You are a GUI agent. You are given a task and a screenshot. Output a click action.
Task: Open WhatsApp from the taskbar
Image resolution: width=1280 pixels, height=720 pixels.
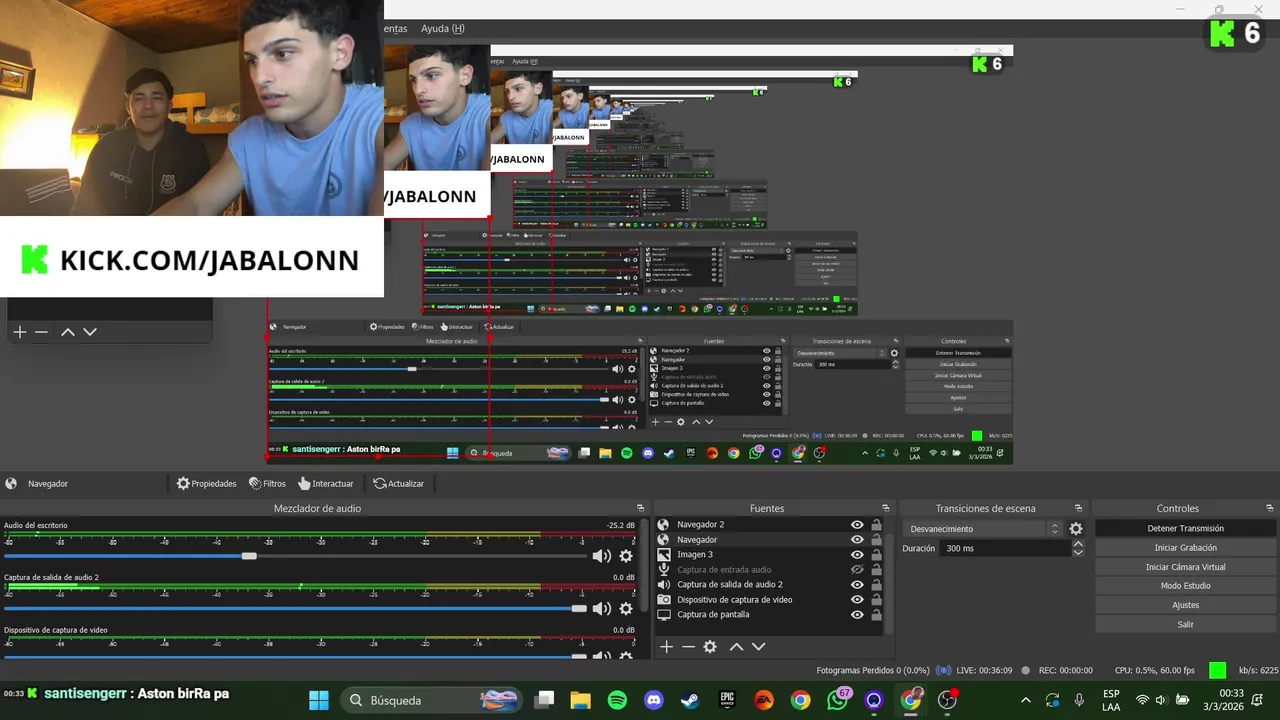tap(837, 700)
